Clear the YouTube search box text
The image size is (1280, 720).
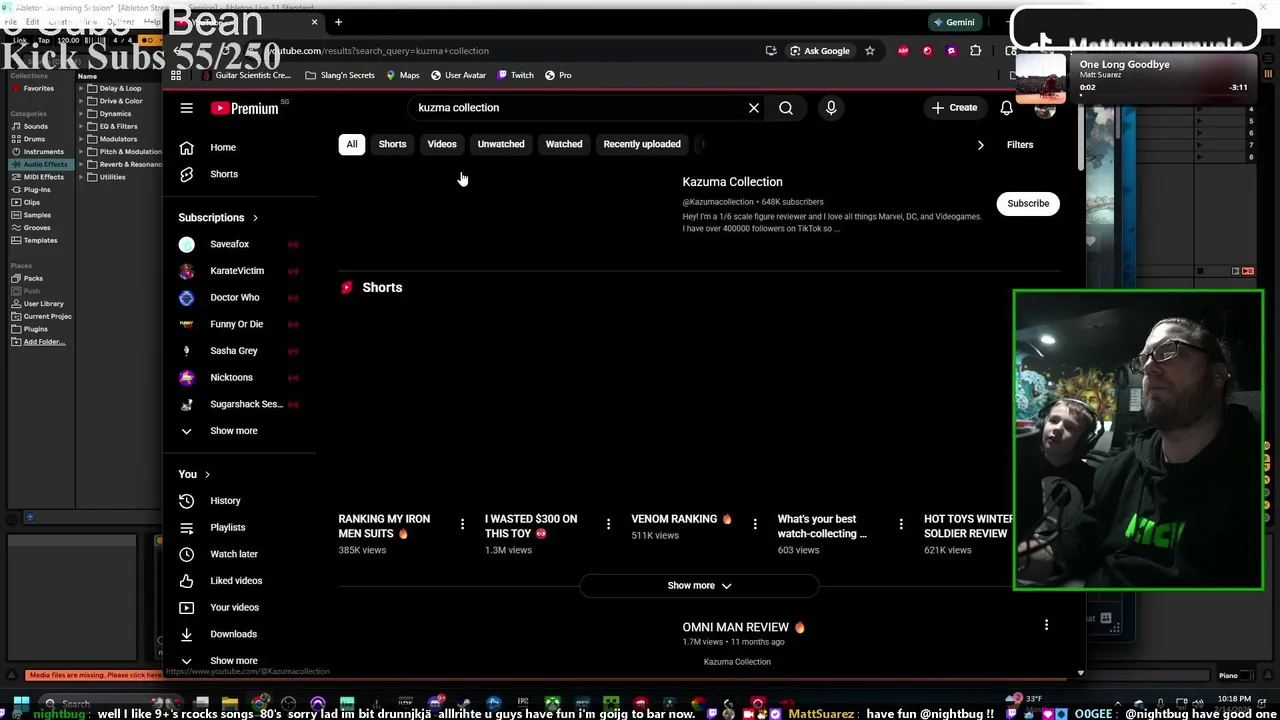(754, 108)
